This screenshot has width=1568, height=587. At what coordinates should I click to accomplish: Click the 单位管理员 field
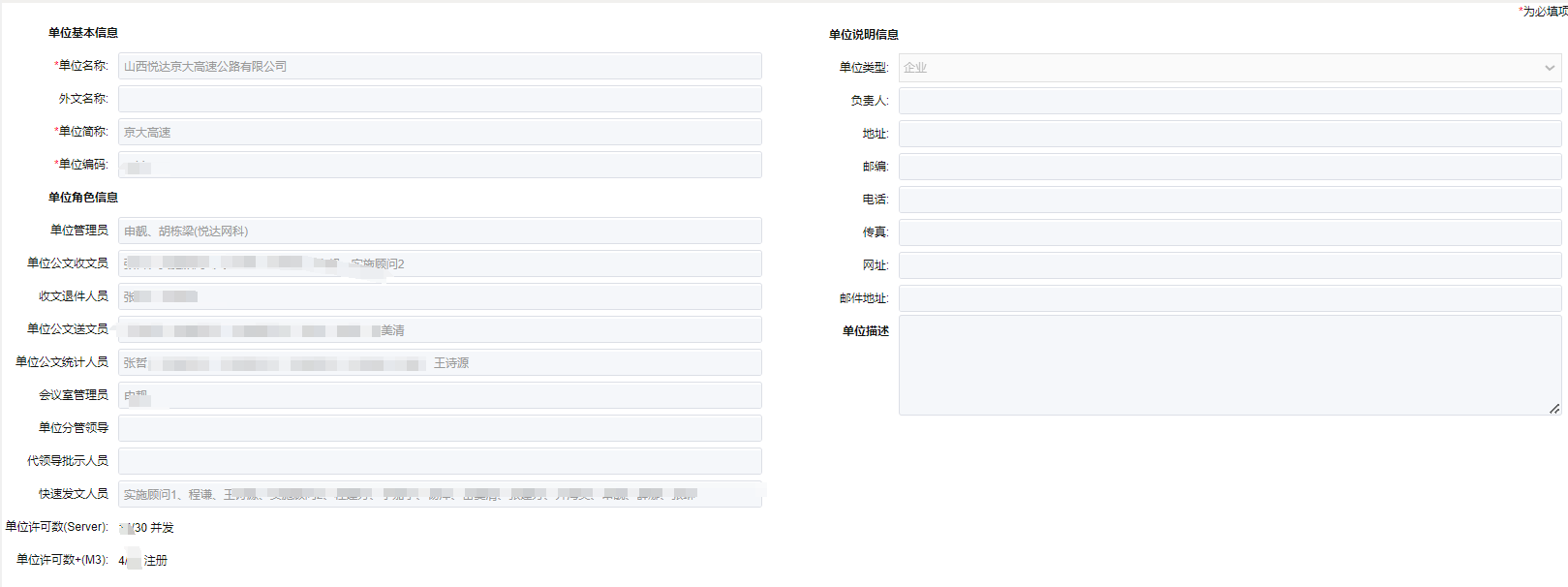pos(440,231)
